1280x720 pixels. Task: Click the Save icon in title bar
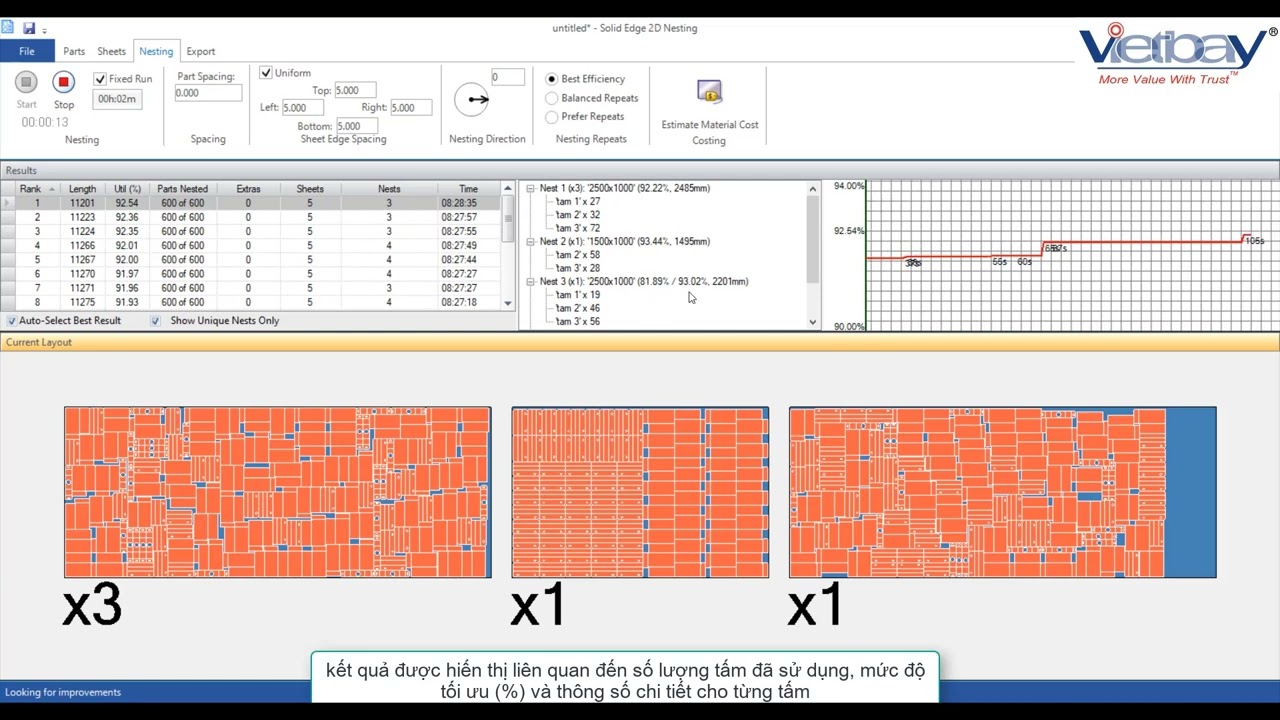coord(29,28)
